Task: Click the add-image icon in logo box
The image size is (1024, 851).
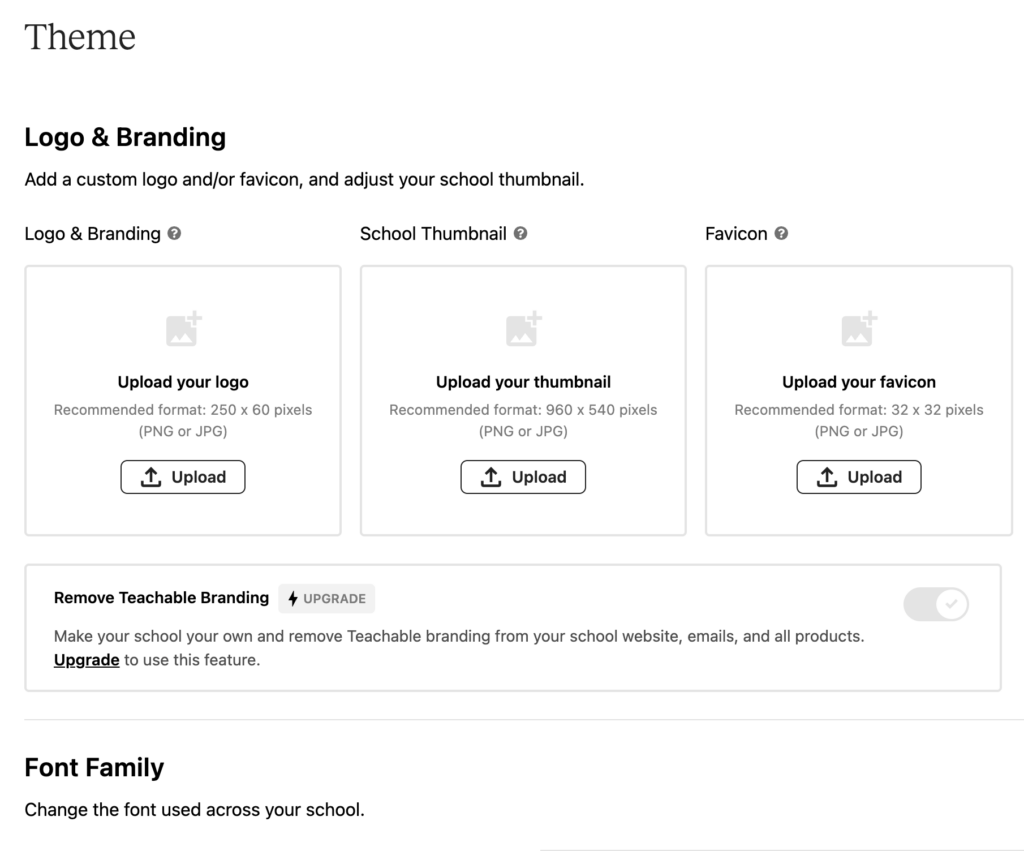Action: [184, 329]
